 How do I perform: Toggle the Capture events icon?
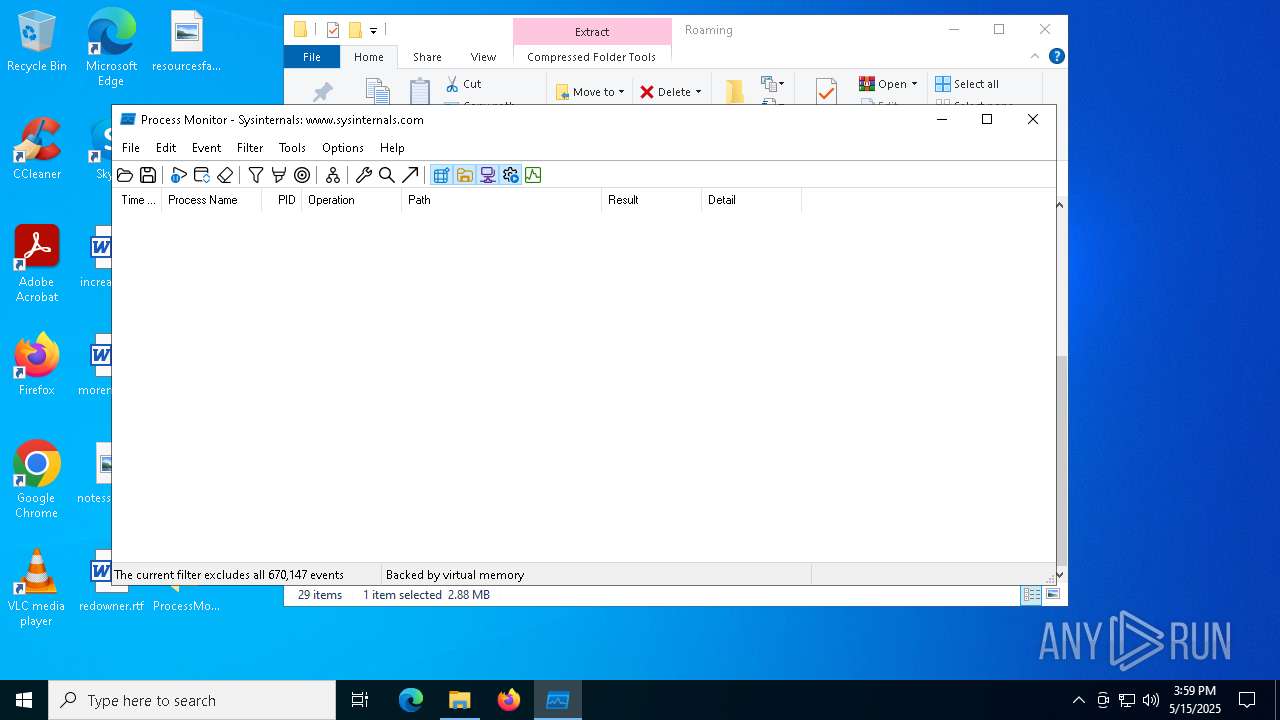(x=178, y=175)
